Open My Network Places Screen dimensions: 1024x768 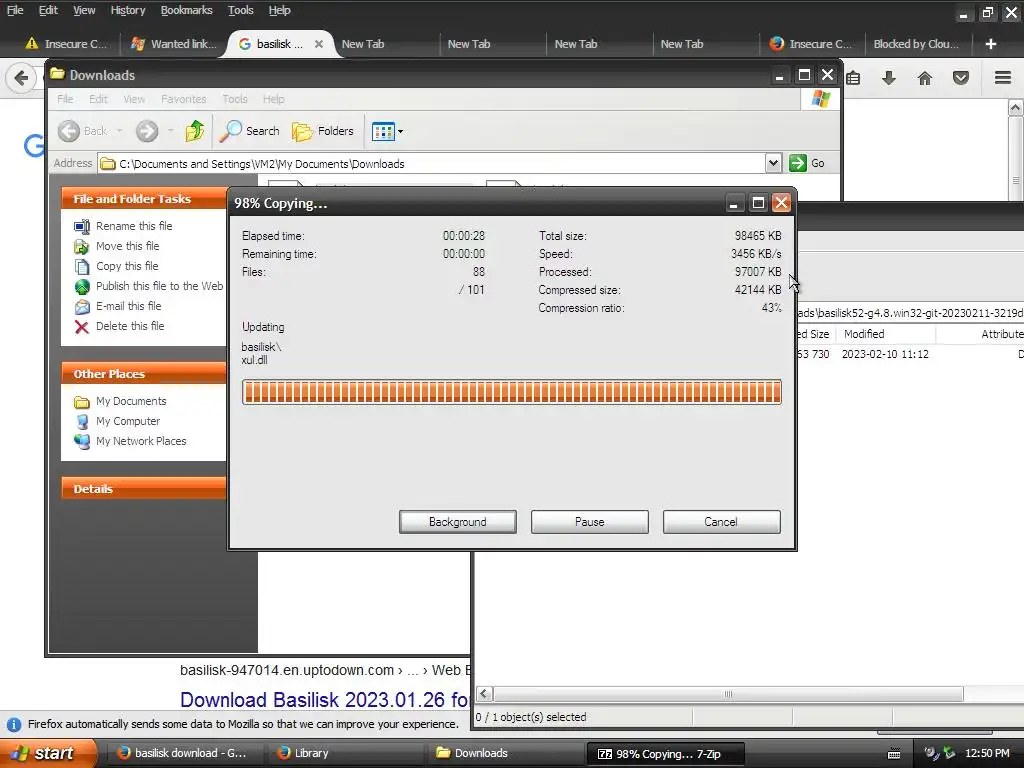(x=141, y=441)
